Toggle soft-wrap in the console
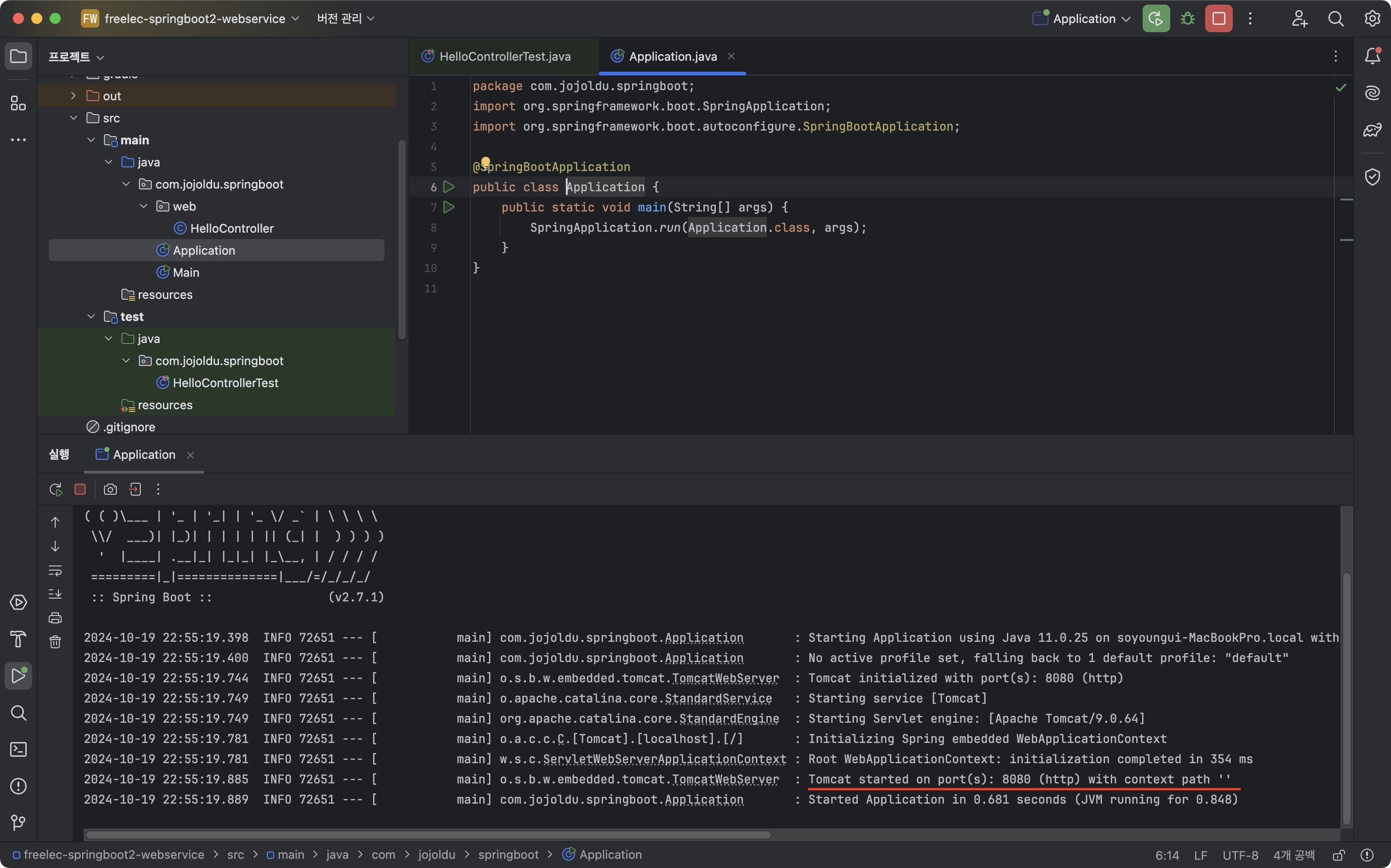 pos(55,570)
